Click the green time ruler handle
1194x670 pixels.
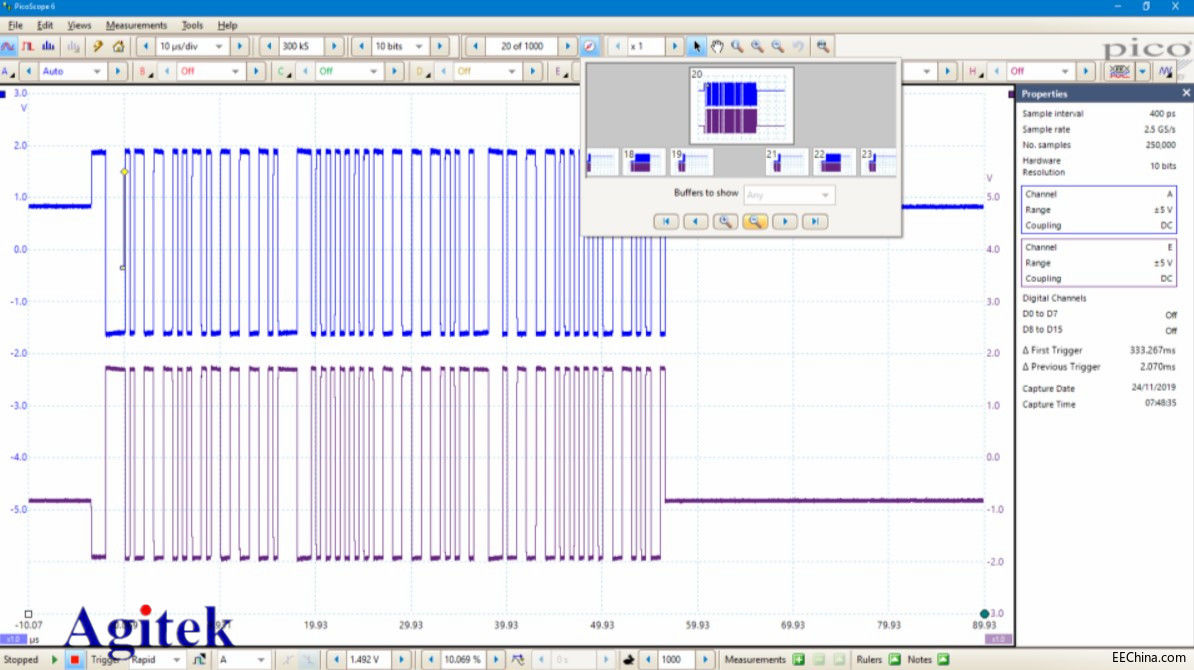click(984, 614)
